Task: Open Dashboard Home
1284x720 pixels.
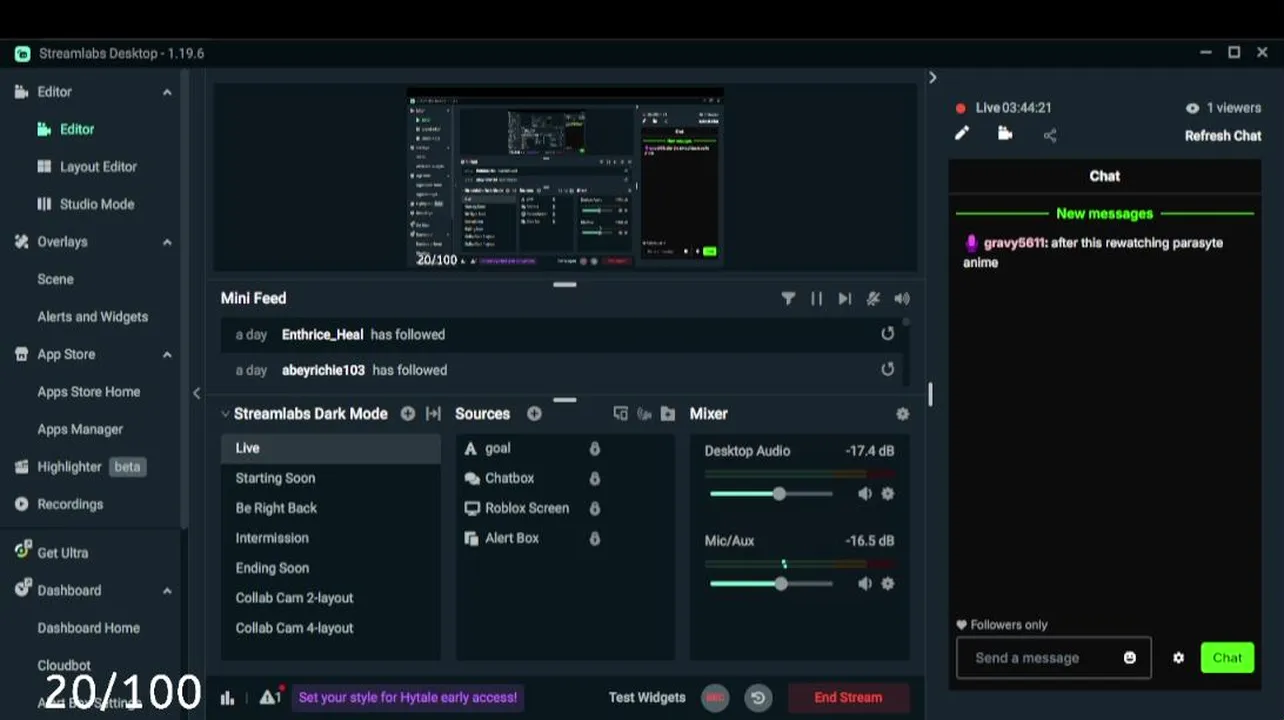Action: [x=88, y=627]
